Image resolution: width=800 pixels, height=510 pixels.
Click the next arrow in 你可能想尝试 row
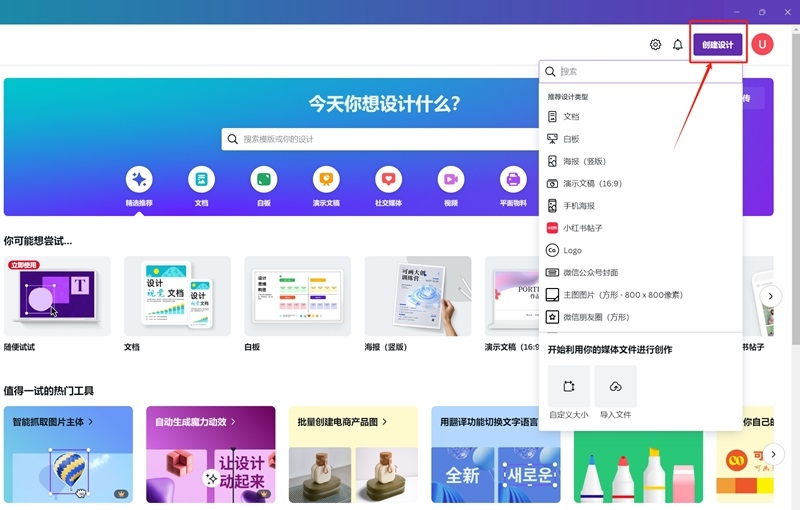[x=770, y=296]
